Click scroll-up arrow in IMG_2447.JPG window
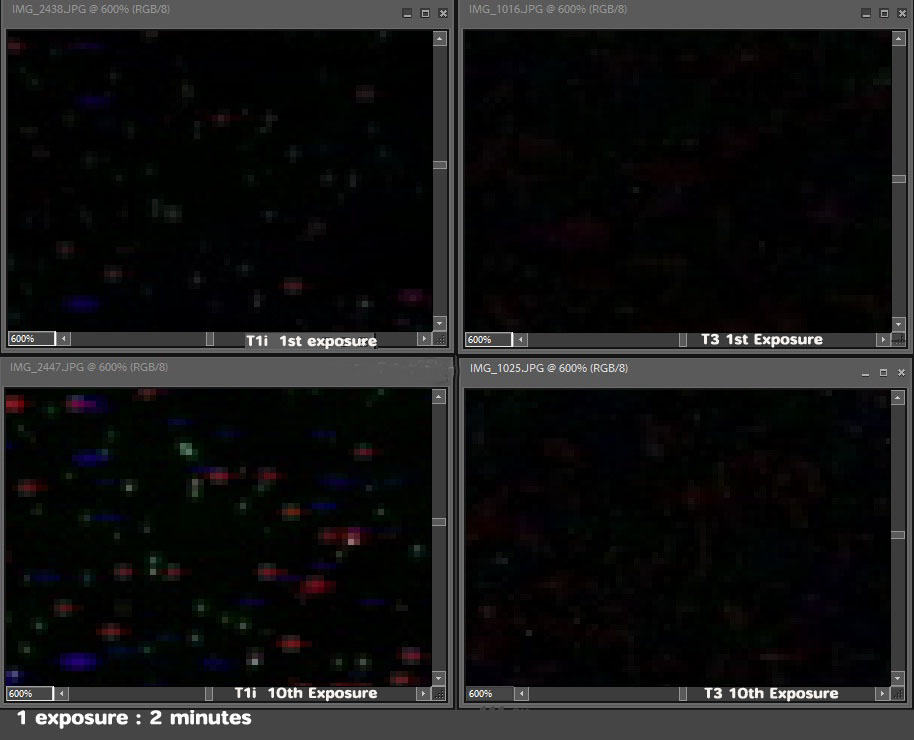This screenshot has width=914, height=740. tap(439, 397)
